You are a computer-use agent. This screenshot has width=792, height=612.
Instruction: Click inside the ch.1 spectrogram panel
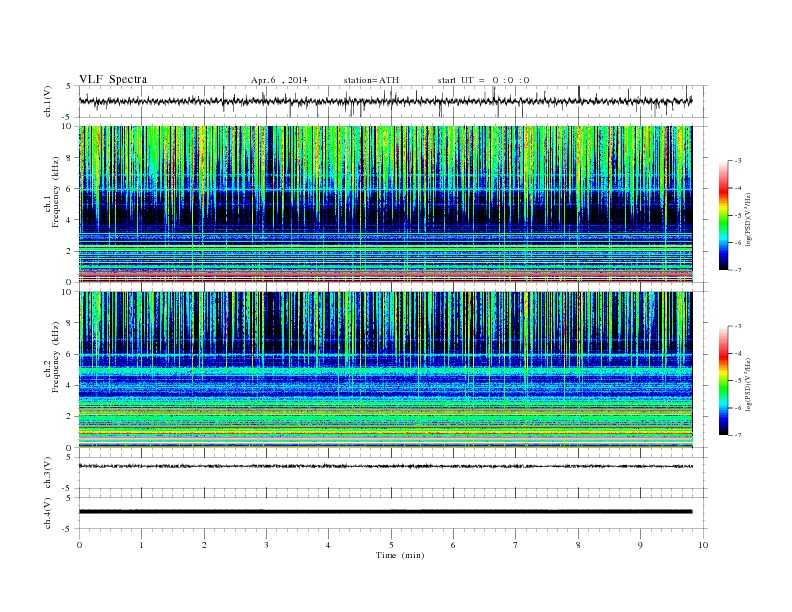tap(385, 204)
